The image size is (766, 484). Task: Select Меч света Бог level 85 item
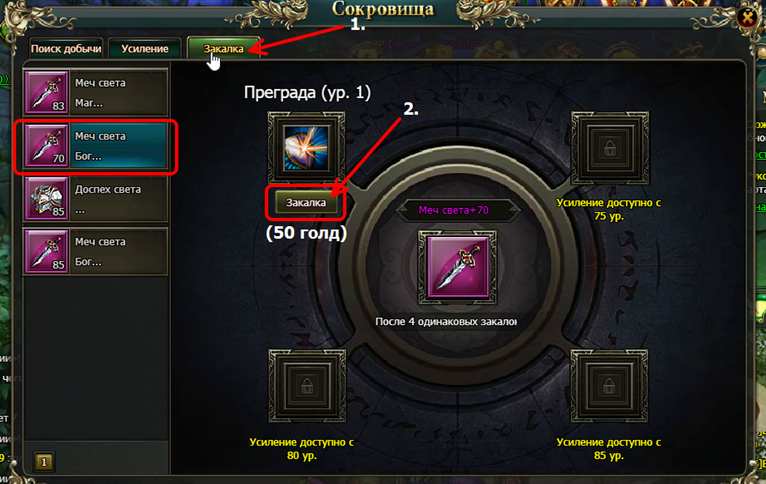96,251
